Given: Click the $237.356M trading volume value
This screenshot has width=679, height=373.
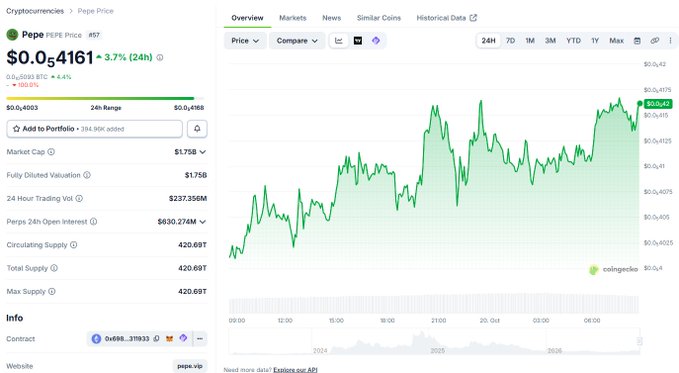Looking at the screenshot, I should pyautogui.click(x=188, y=198).
